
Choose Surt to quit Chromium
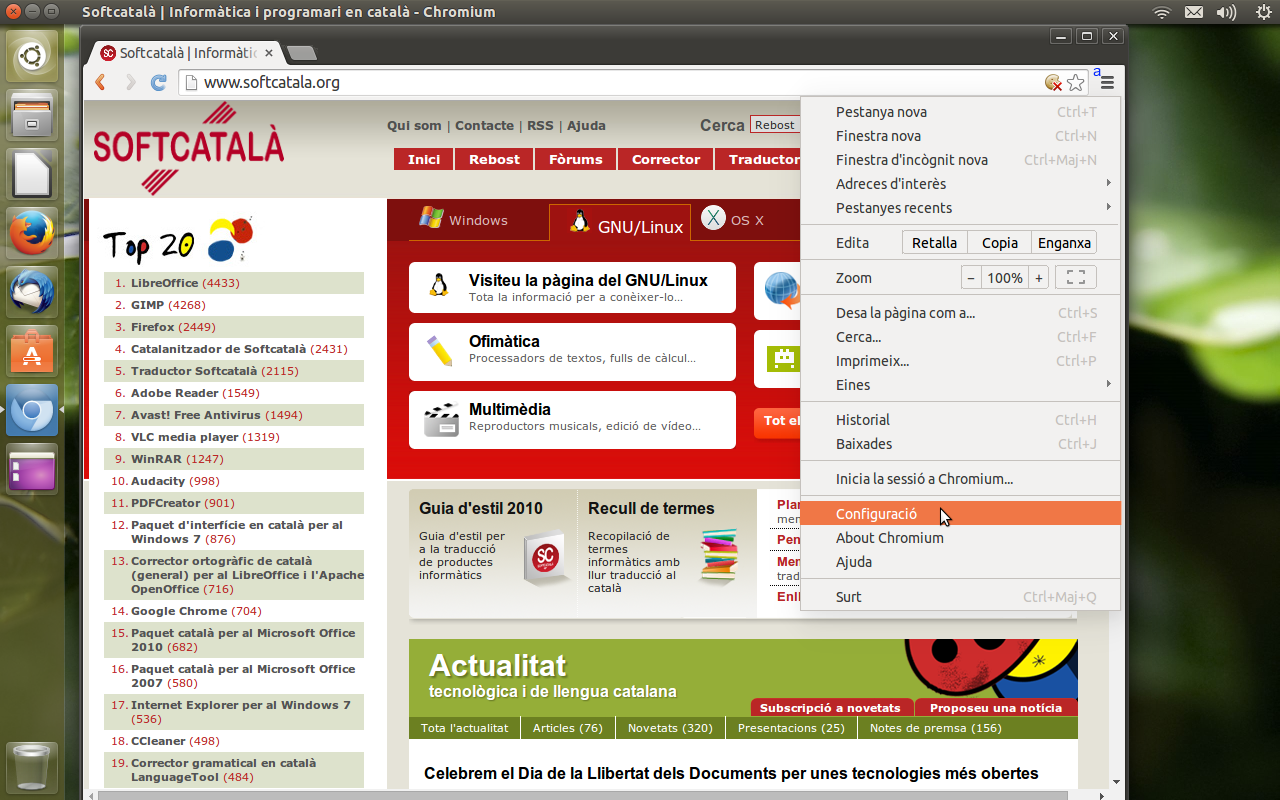(961, 597)
